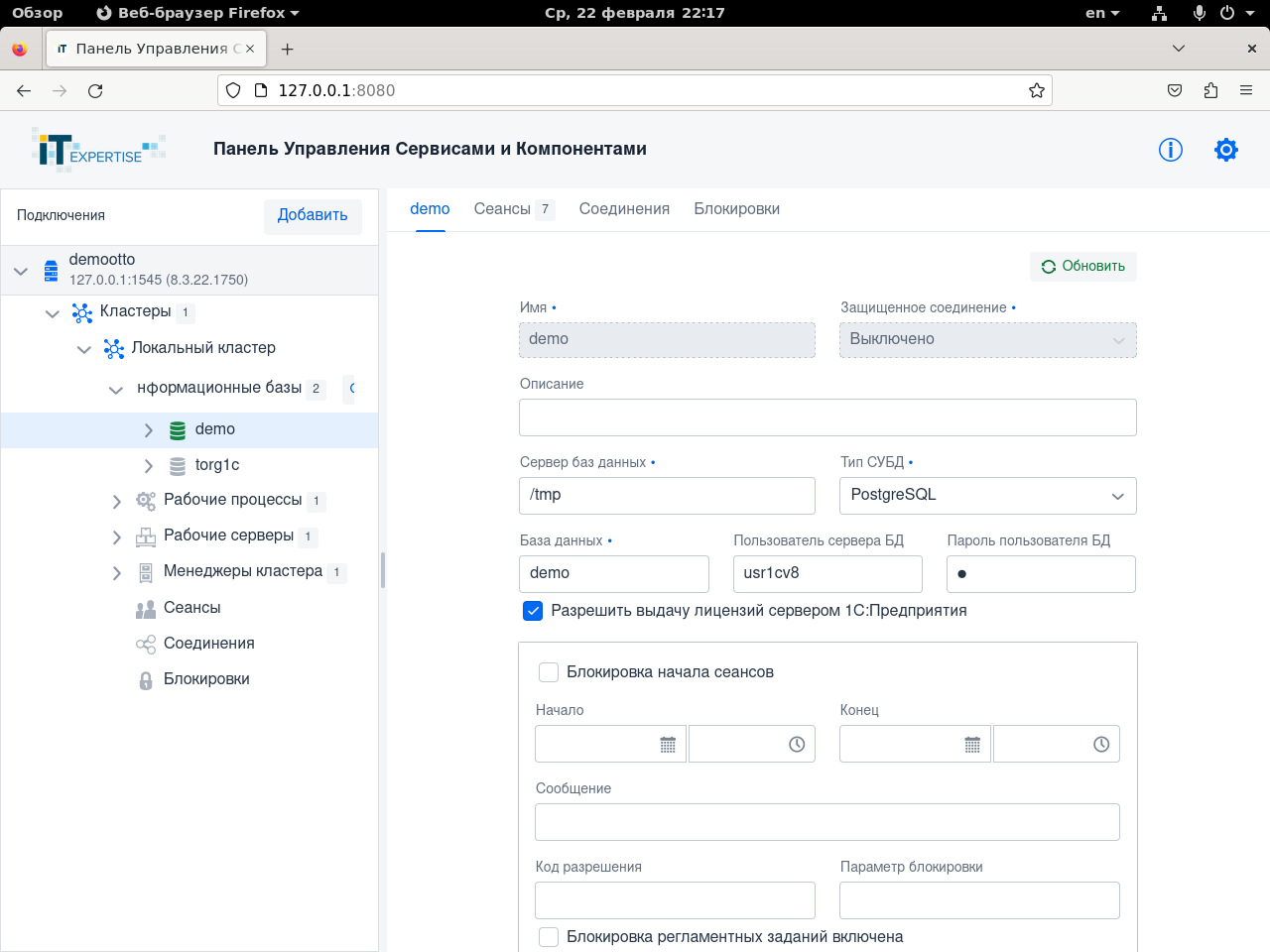Collapse Локальный кластер node
Viewport: 1270px width, 952px height.
click(x=84, y=349)
